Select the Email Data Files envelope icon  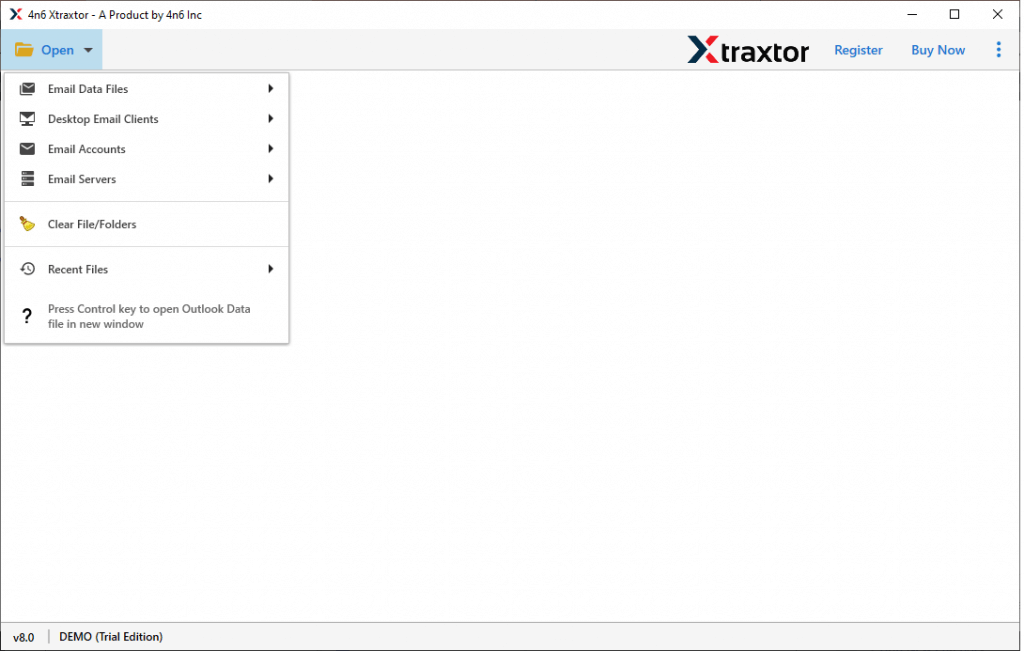point(27,89)
